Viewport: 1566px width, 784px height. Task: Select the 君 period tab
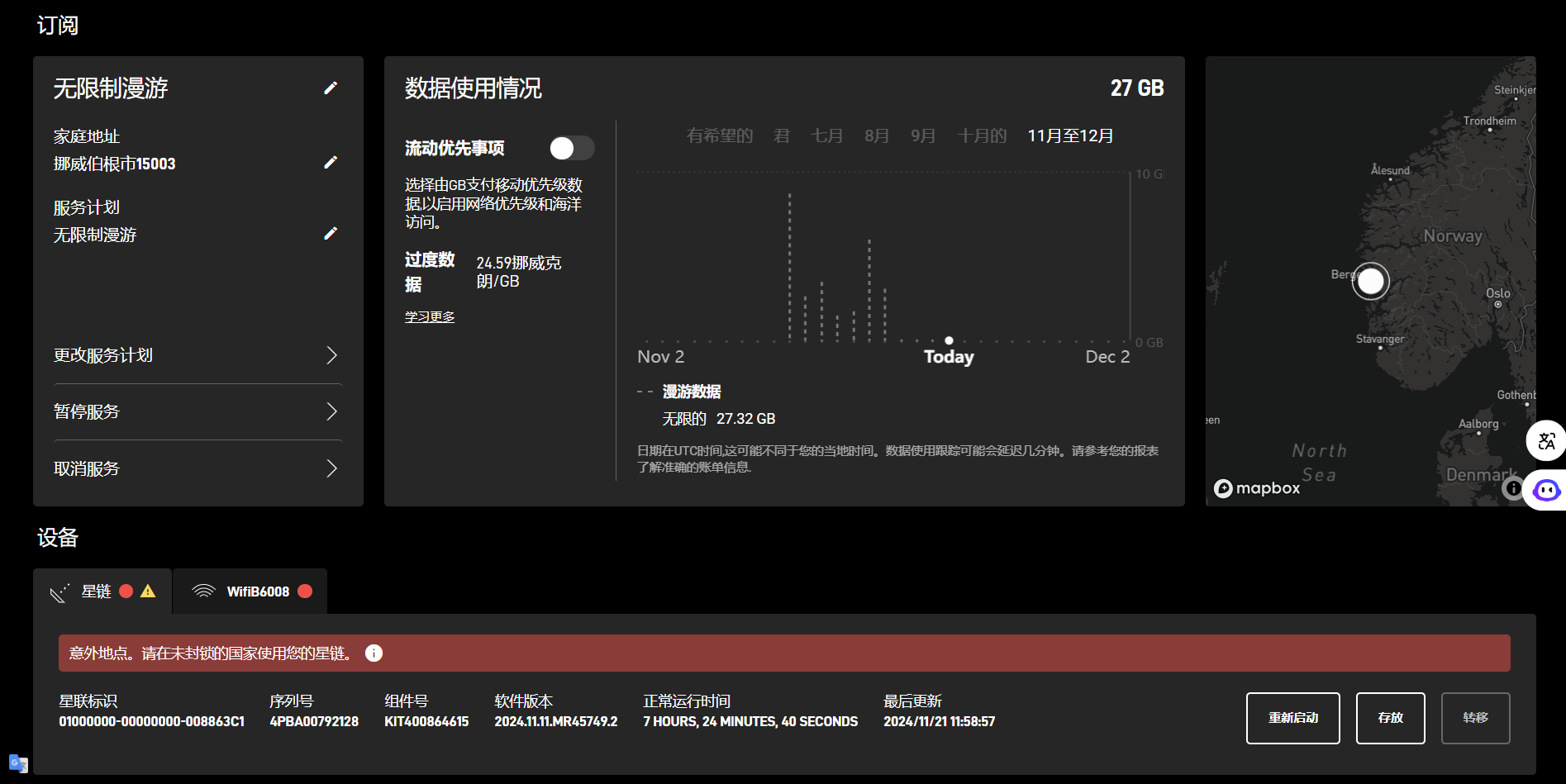[782, 135]
